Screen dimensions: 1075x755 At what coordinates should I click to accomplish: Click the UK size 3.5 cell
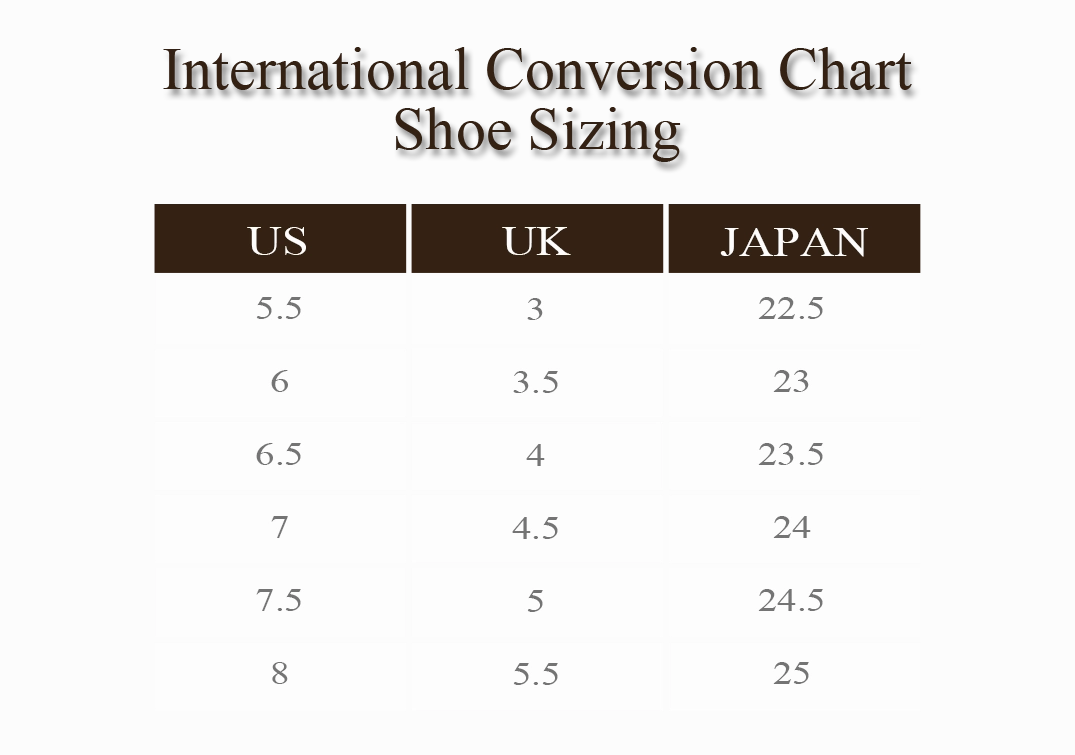[x=536, y=382]
